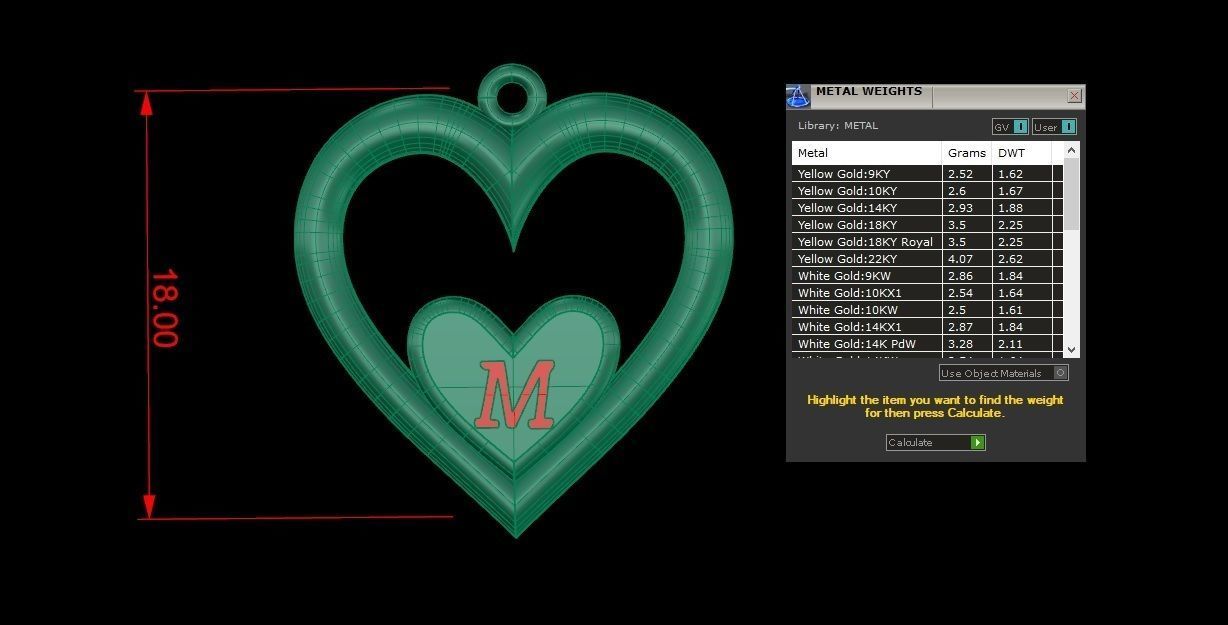Select the Yellow Gold:9KY row

point(927,174)
